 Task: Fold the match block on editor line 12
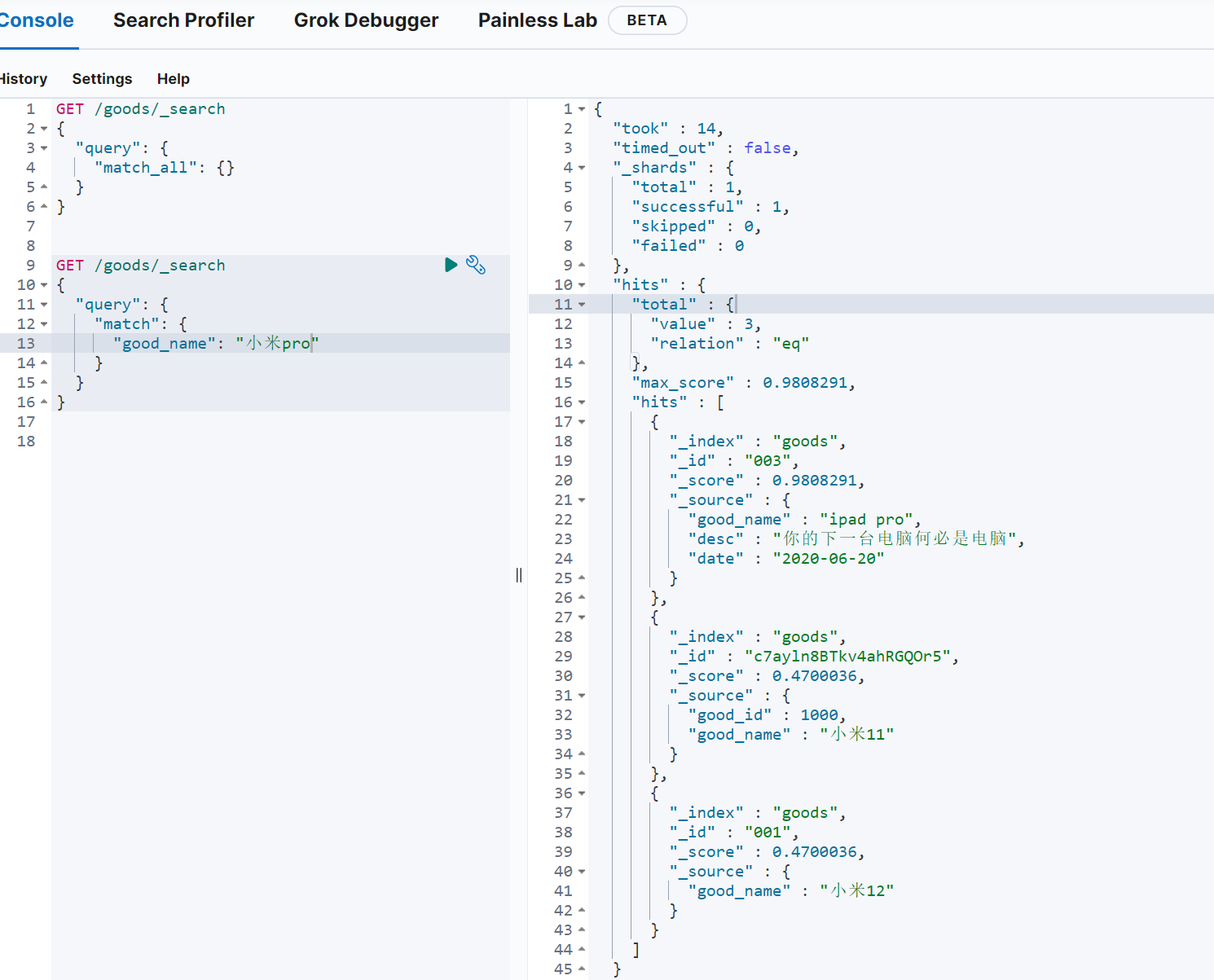click(44, 324)
